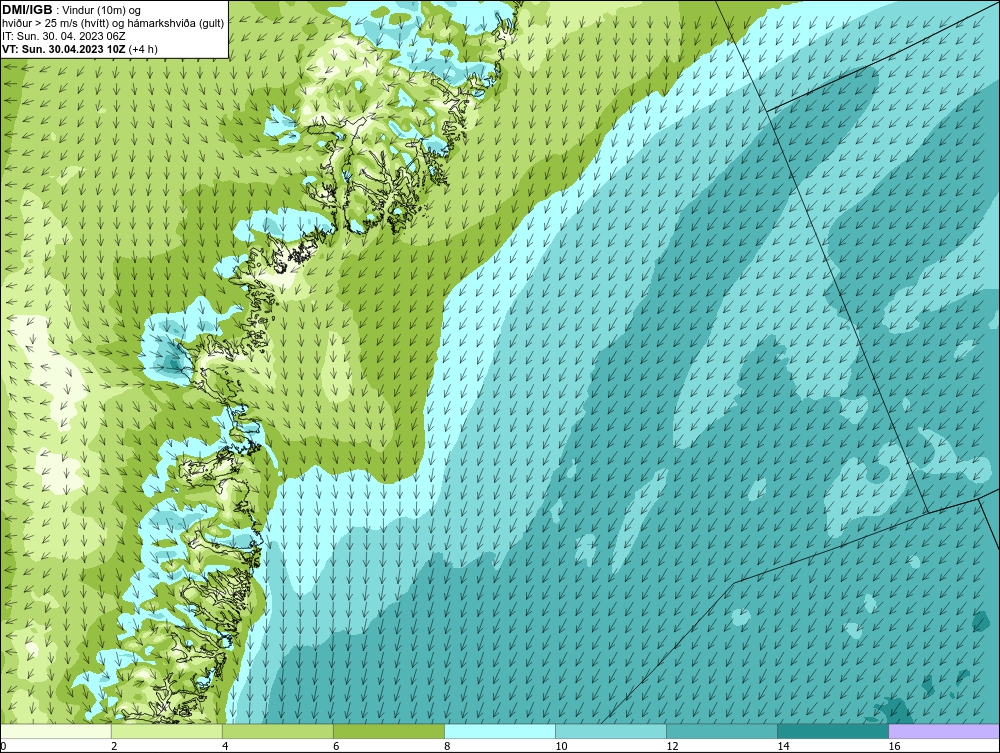This screenshot has width=1000, height=753.
Task: Click the purple swatch above 16 m/s
Action: coord(944,731)
